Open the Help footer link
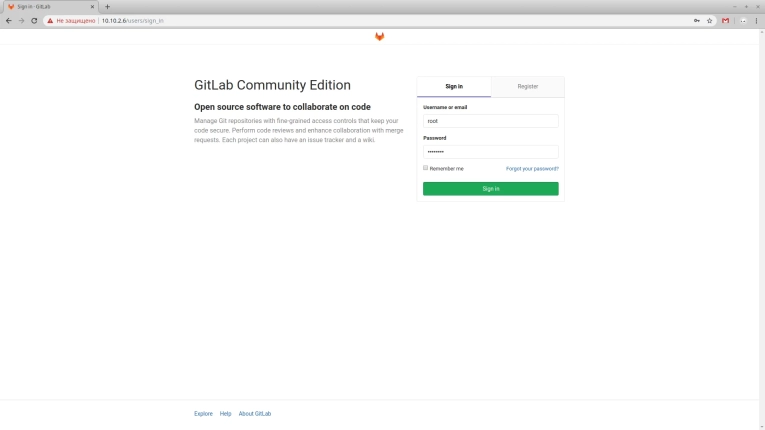Screen dimensions: 765x430 225,413
